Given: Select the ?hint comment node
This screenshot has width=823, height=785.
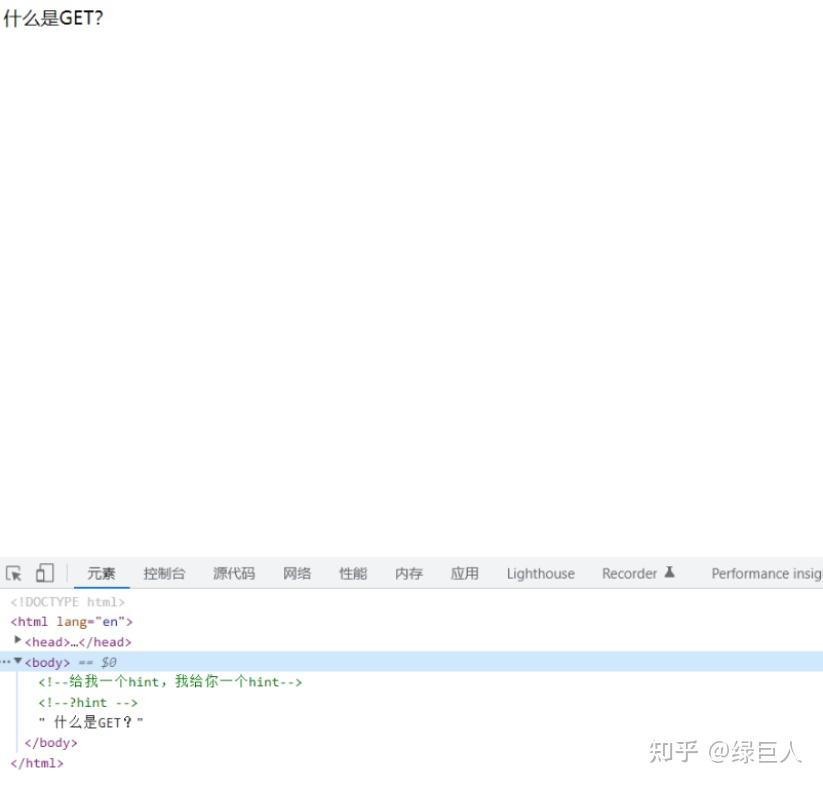Looking at the screenshot, I should click(90, 702).
